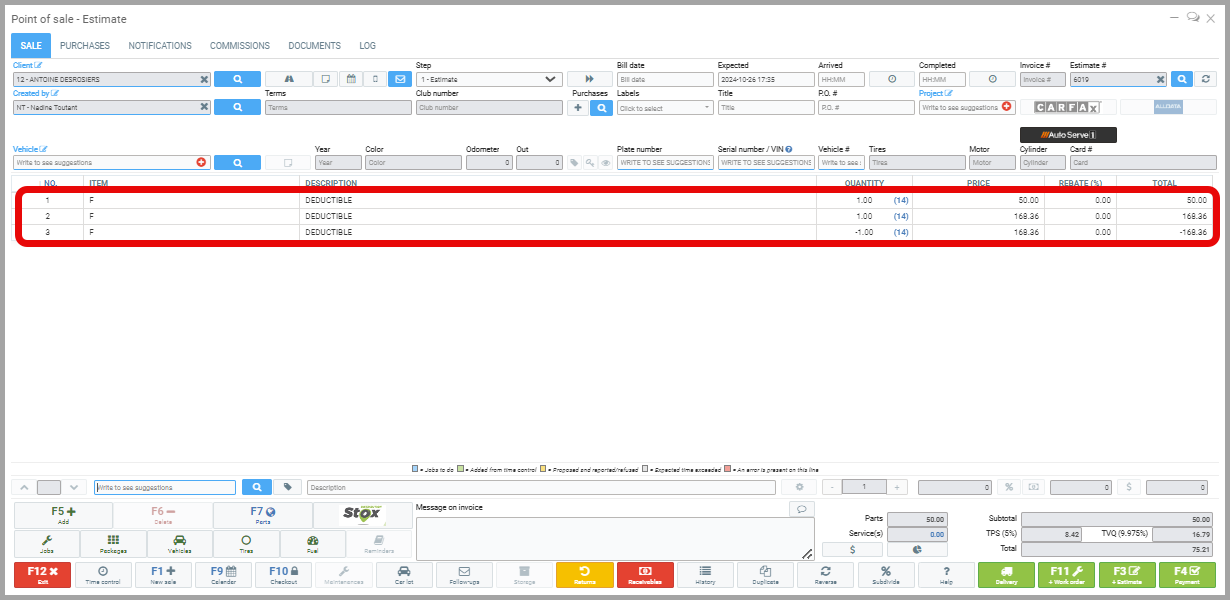The width and height of the screenshot is (1230, 600).
Task: Clear the selected client with X
Action: pyautogui.click(x=204, y=79)
